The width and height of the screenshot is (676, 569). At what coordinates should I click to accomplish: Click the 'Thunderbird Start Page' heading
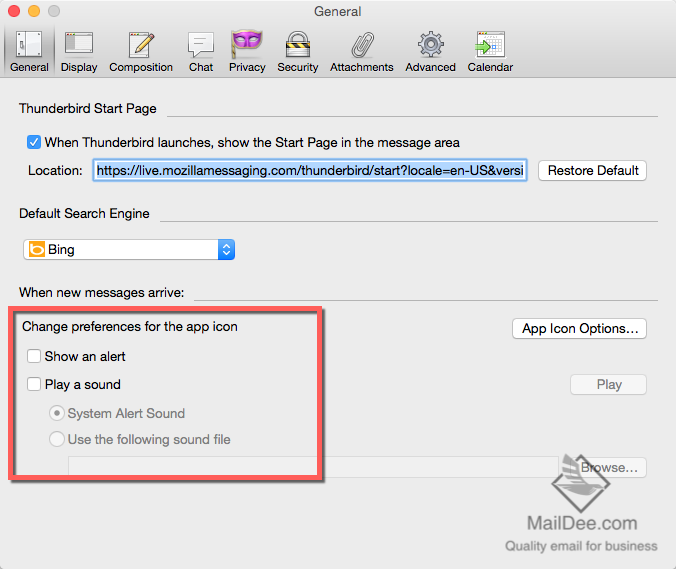pyautogui.click(x=88, y=109)
